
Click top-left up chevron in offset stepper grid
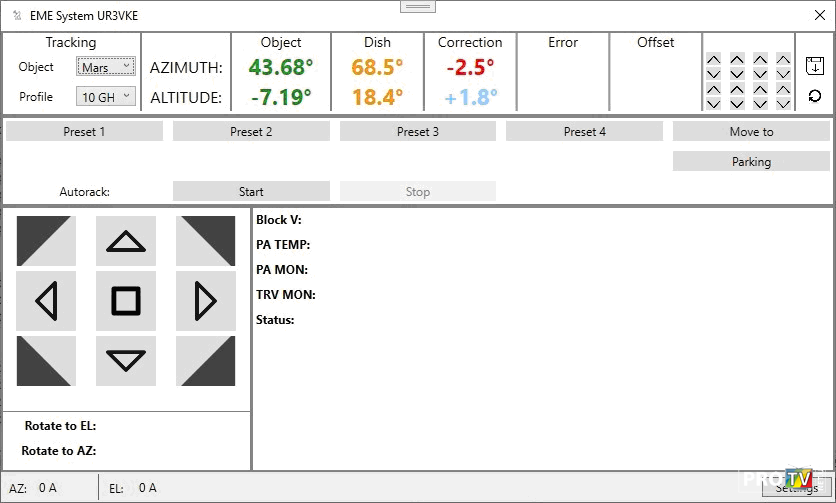[x=713, y=60]
